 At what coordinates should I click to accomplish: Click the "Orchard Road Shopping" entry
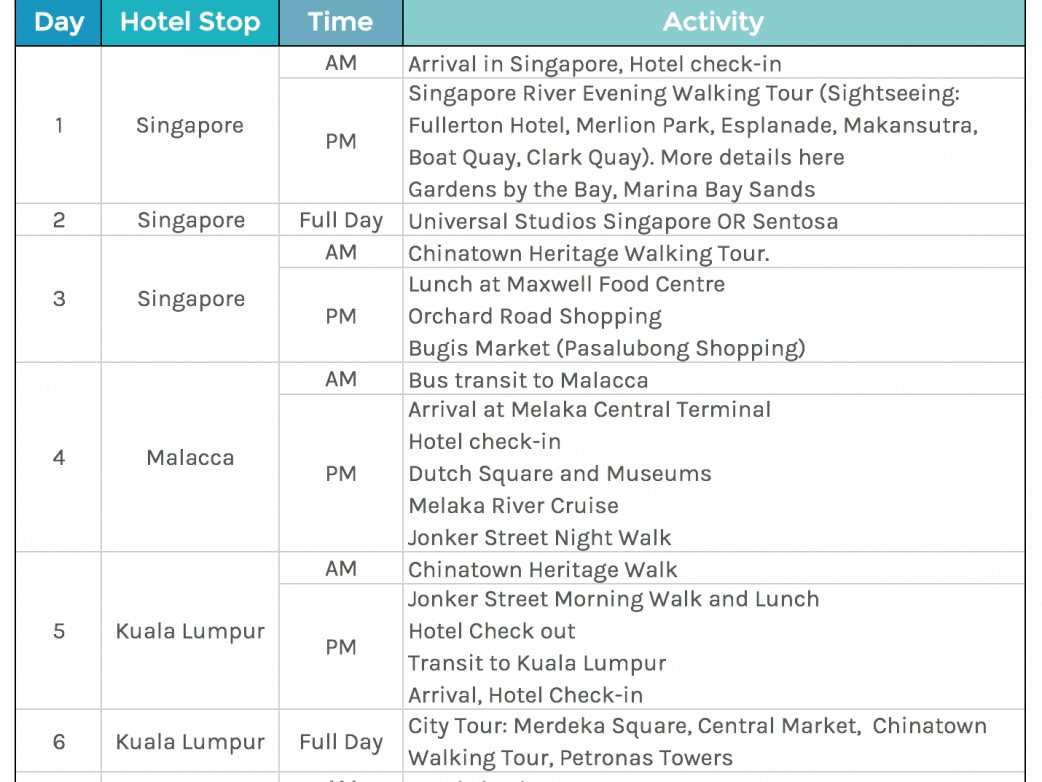tap(535, 316)
